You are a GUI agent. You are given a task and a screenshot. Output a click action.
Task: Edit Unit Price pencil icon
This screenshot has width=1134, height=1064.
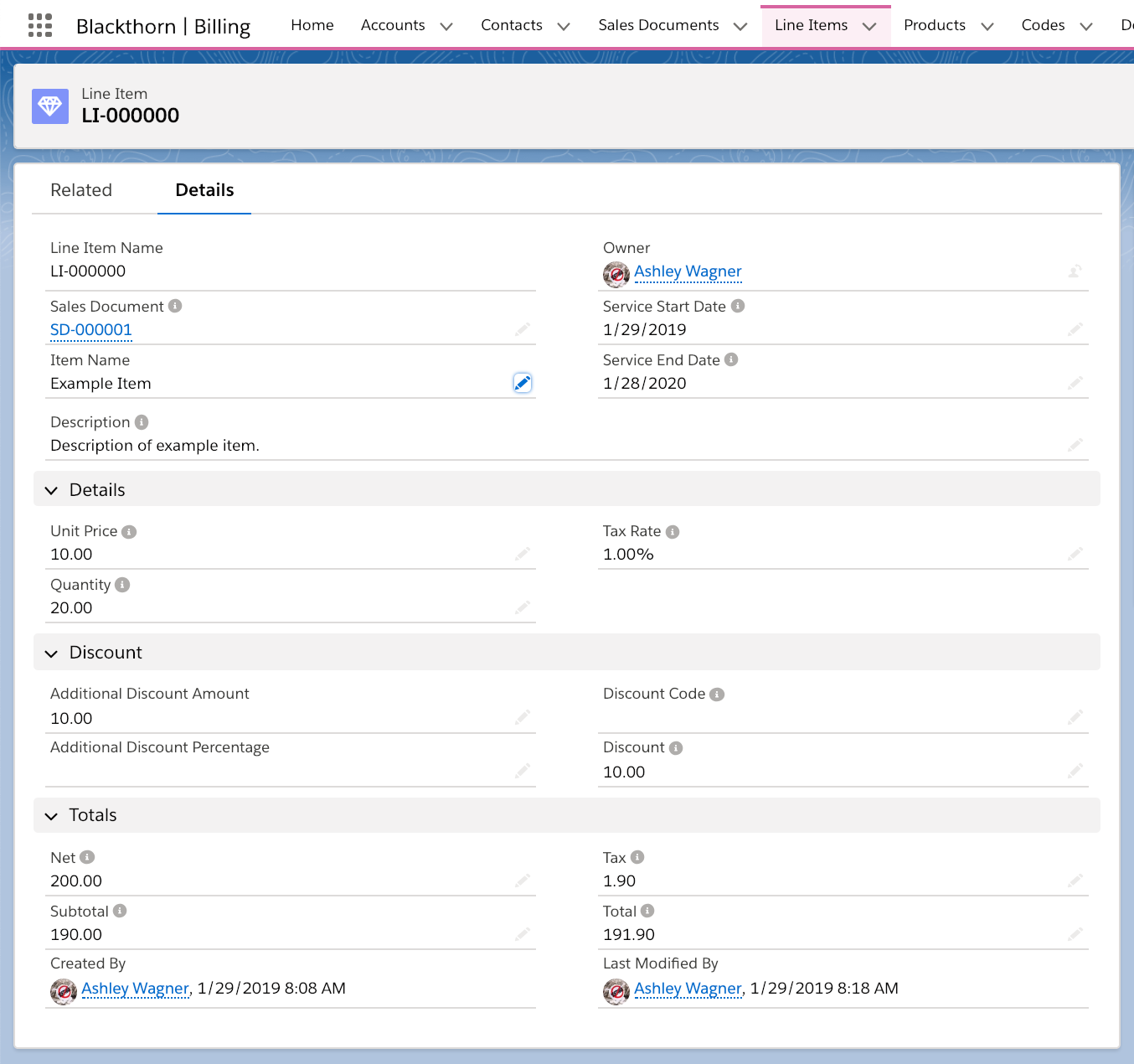point(523,554)
